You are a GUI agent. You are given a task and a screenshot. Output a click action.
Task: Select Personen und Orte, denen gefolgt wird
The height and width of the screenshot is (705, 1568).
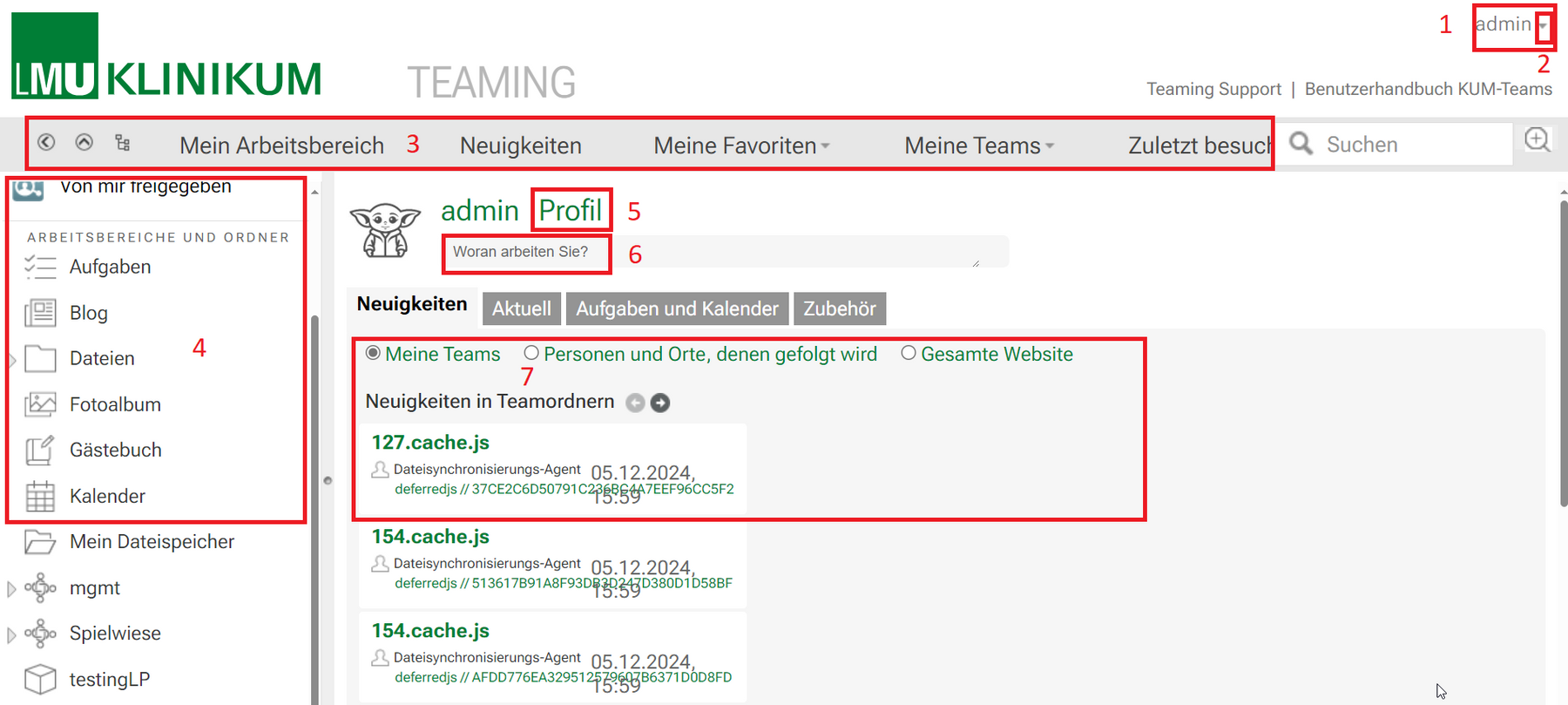(x=531, y=353)
